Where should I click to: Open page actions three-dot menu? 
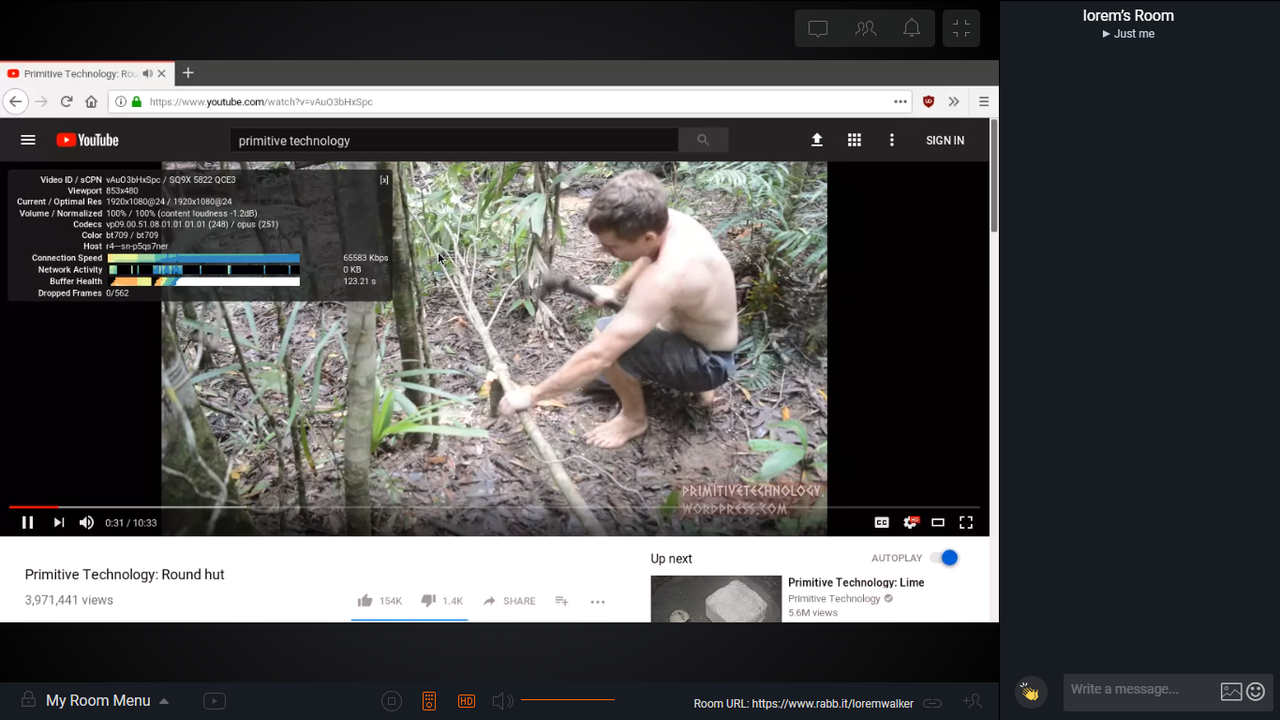901,101
